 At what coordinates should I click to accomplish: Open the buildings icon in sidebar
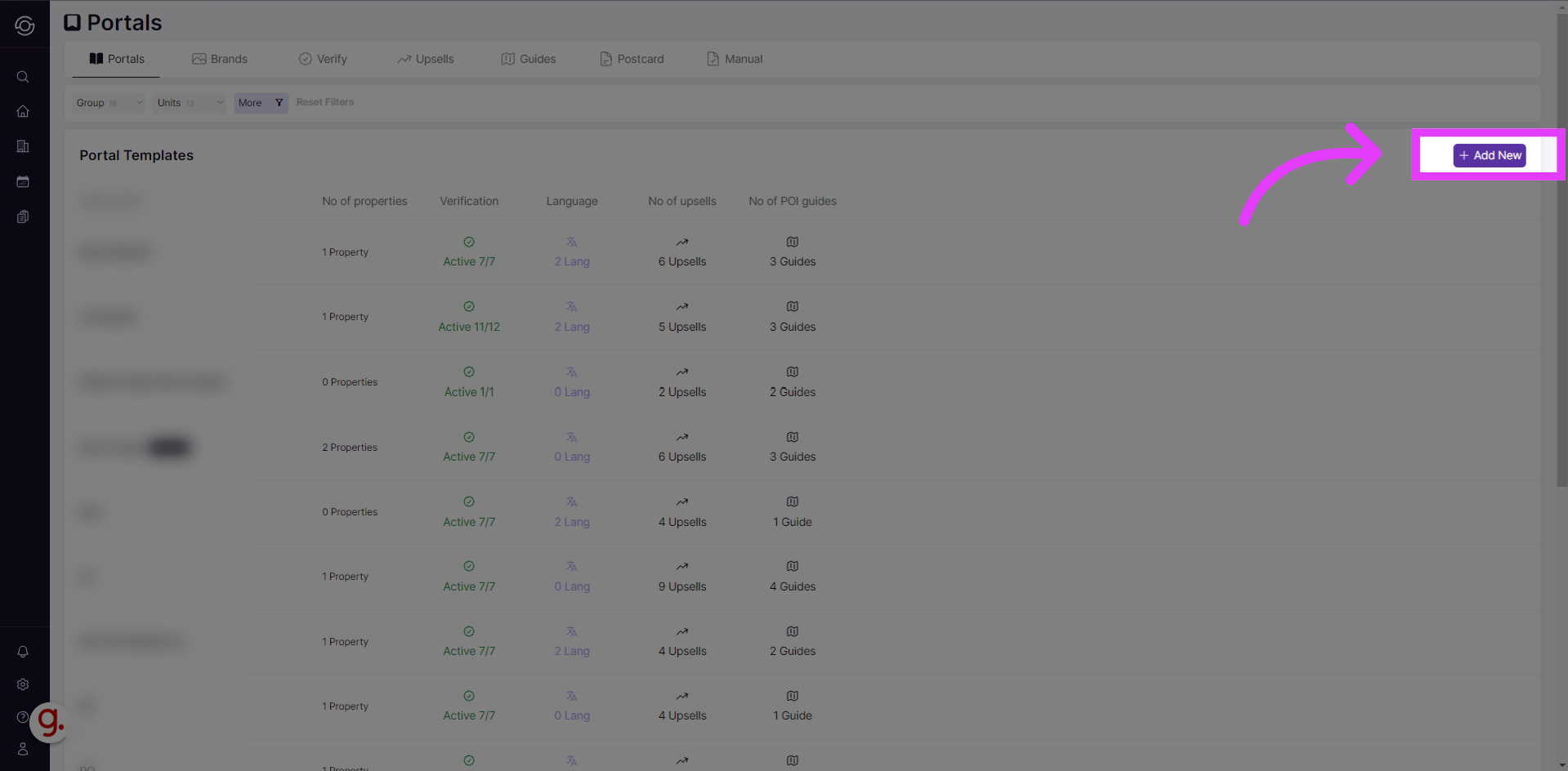click(x=23, y=146)
